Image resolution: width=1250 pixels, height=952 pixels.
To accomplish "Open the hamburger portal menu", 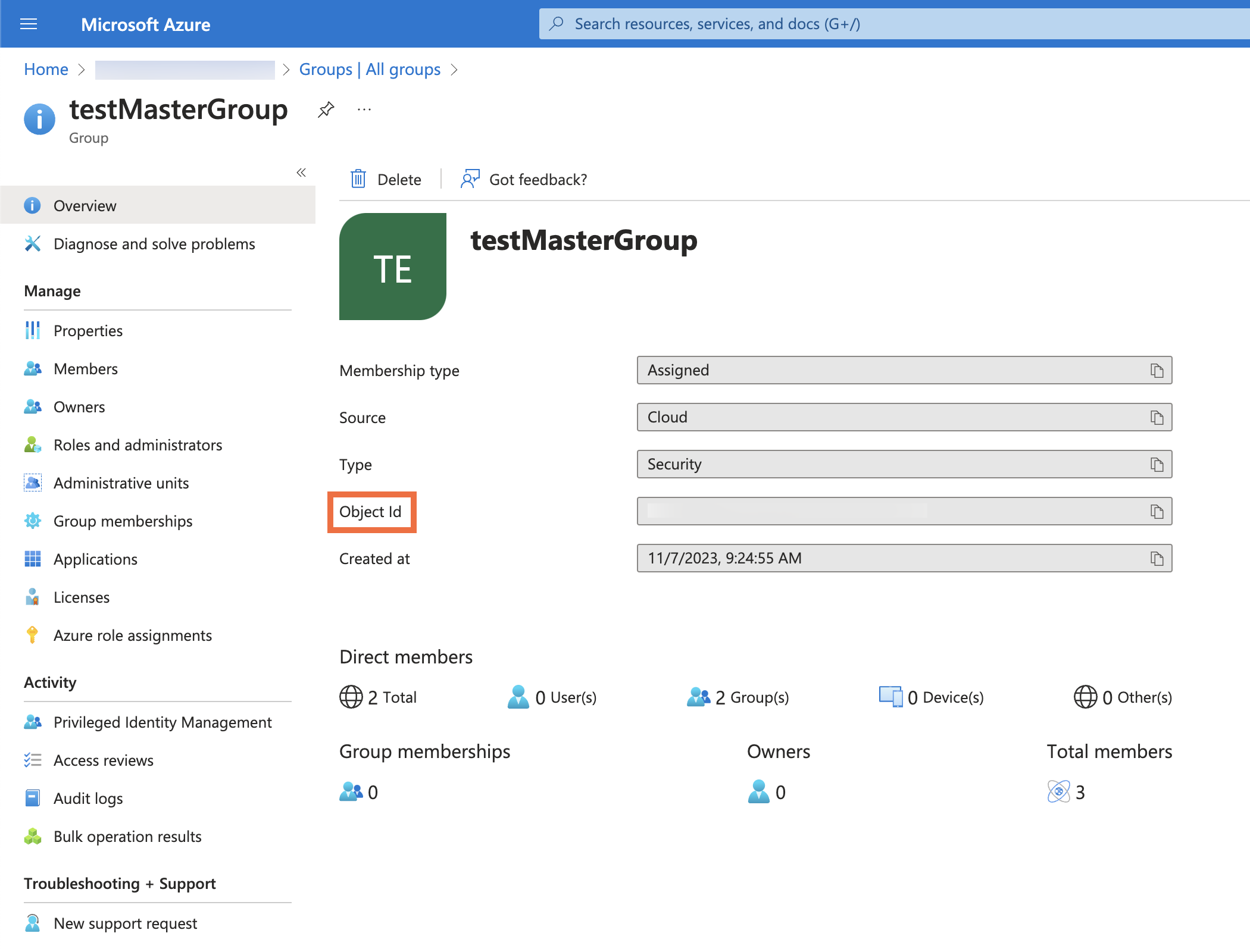I will pyautogui.click(x=29, y=24).
